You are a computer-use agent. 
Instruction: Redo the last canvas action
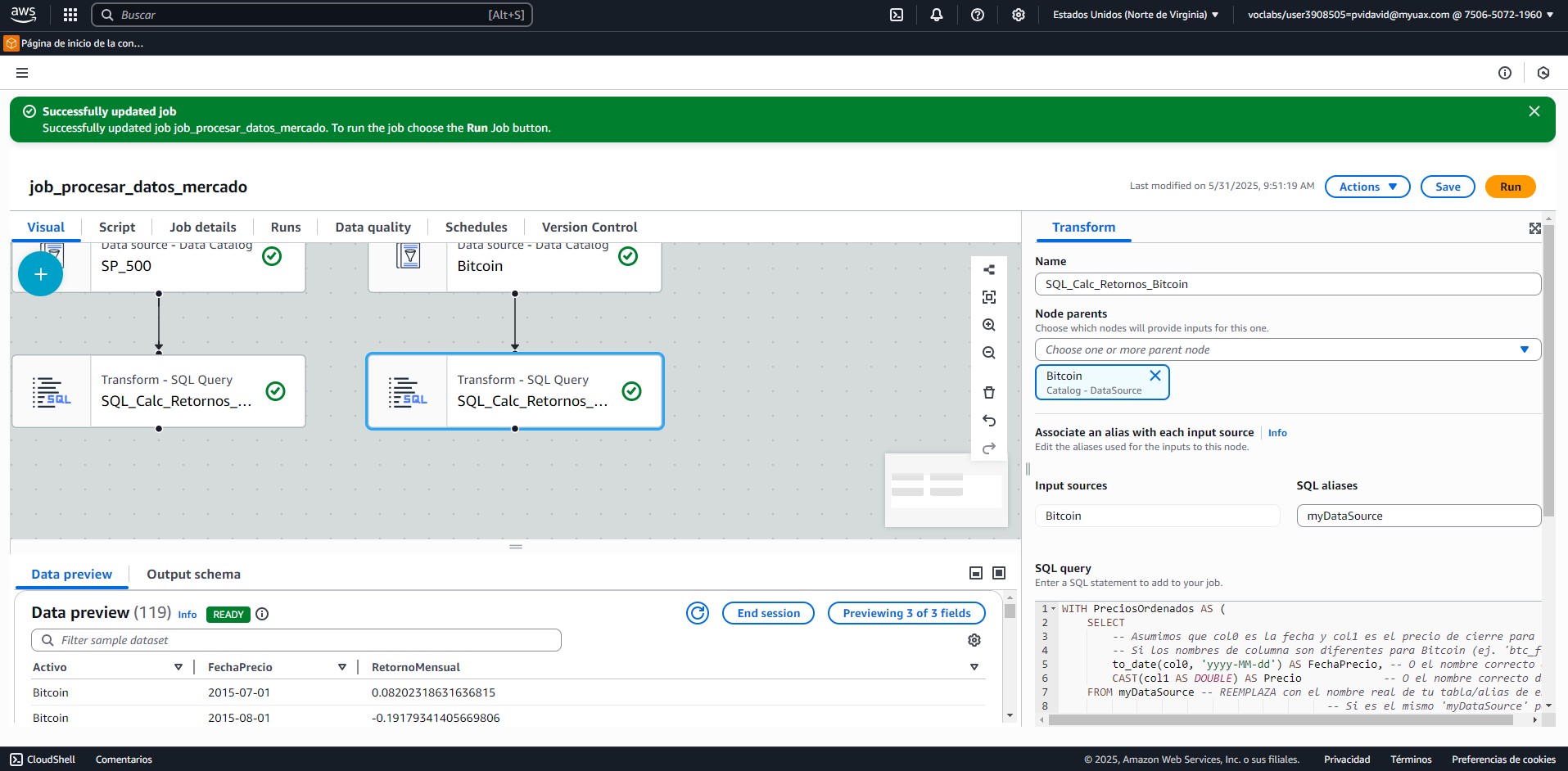[x=989, y=449]
